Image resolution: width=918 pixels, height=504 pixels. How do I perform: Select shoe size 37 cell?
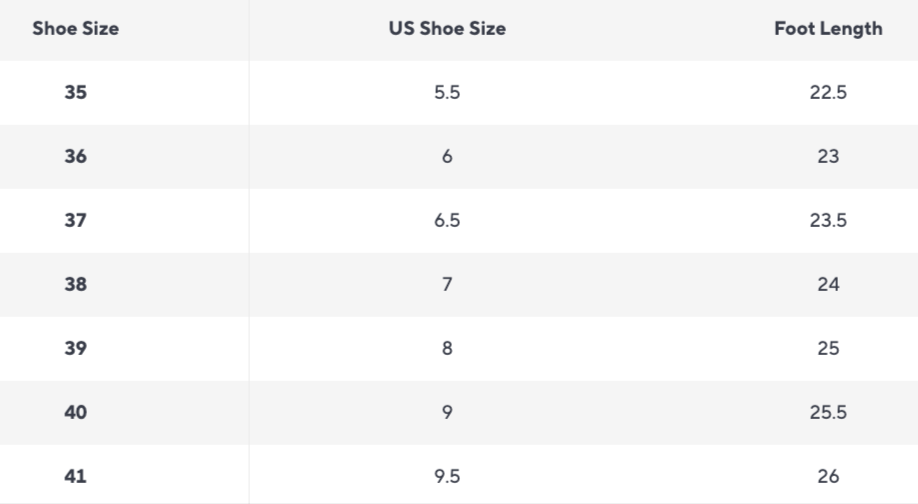[x=75, y=221]
